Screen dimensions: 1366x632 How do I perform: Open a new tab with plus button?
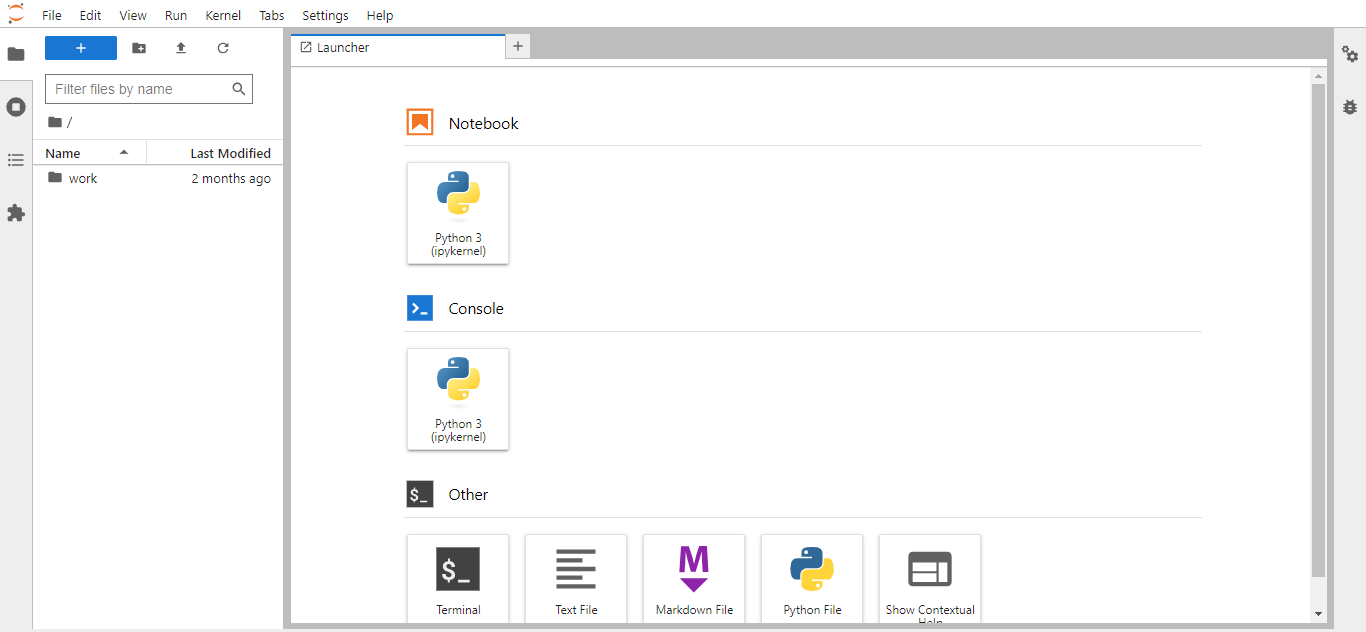pyautogui.click(x=517, y=46)
